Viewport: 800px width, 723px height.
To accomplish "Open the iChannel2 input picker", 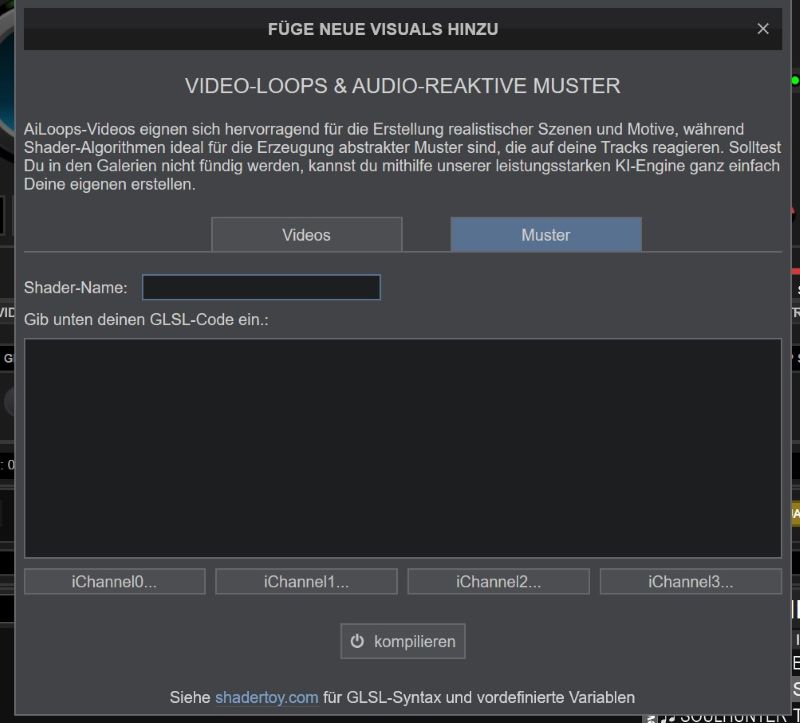I will point(498,582).
